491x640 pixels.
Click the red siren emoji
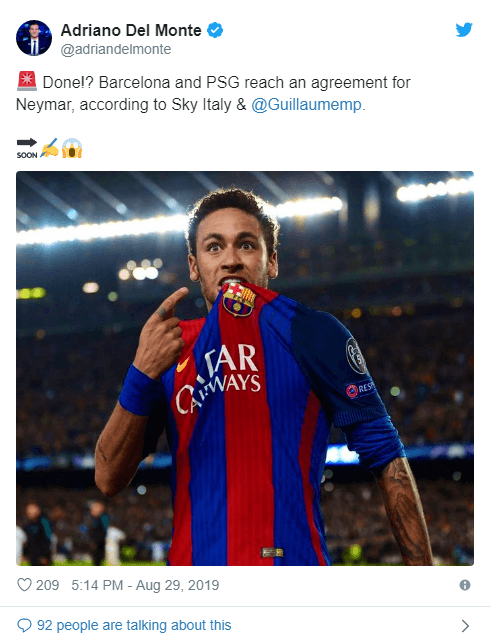(x=27, y=81)
